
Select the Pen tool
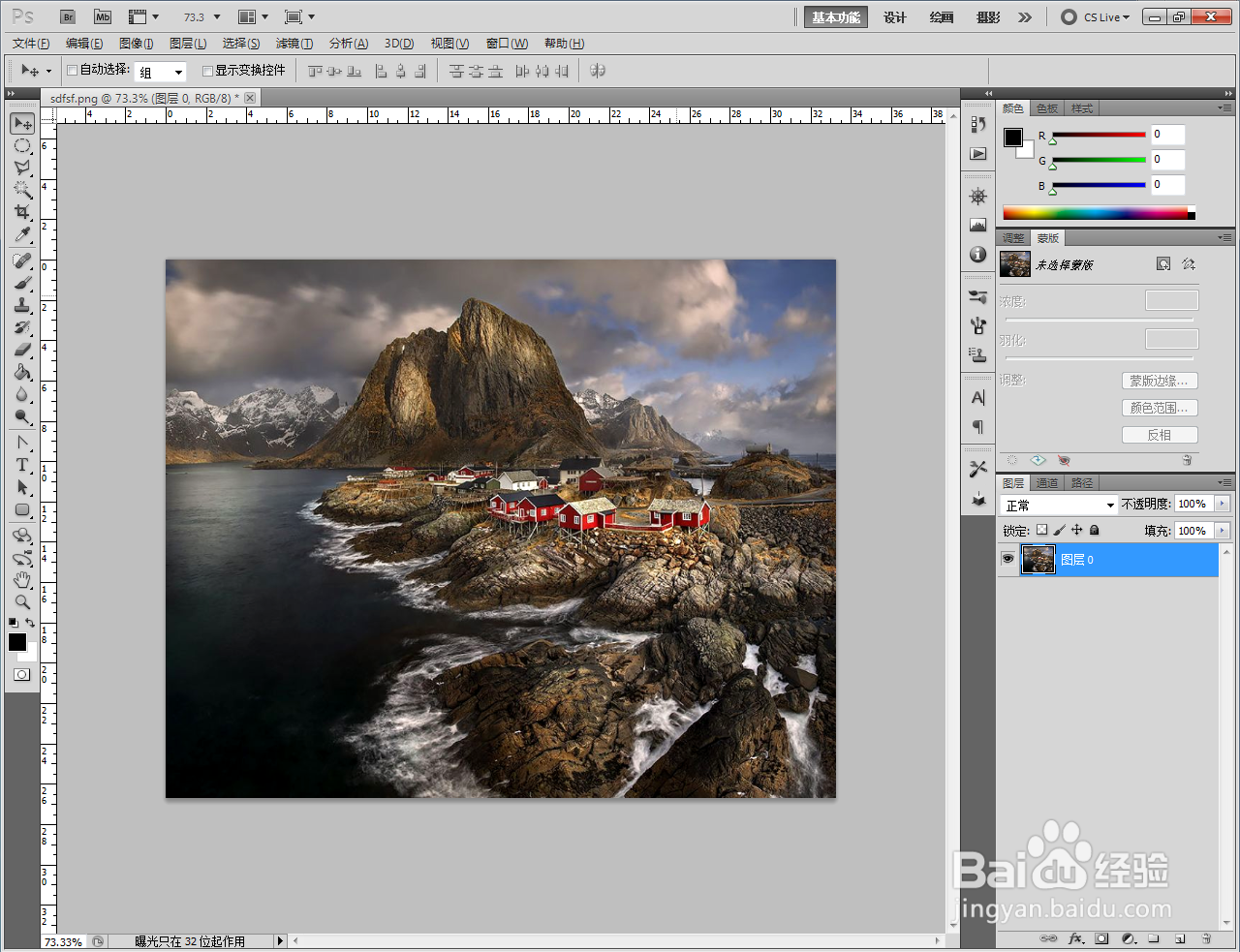[22, 443]
